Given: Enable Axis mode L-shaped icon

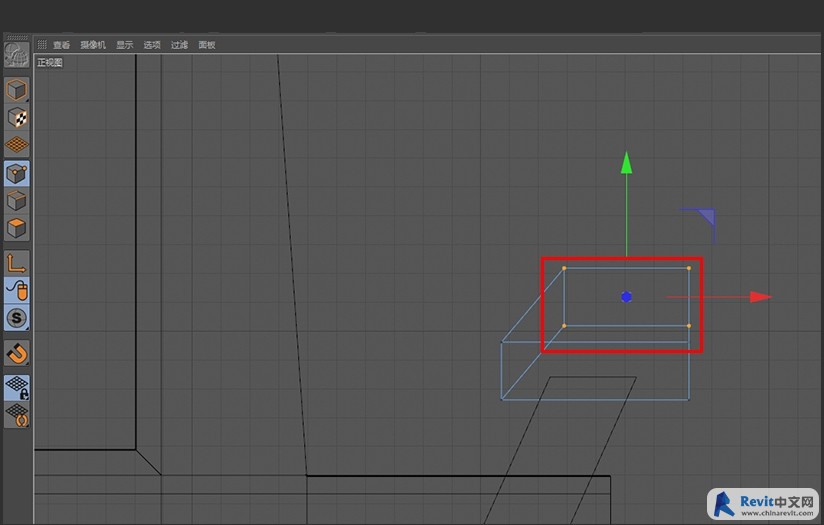Looking at the screenshot, I should [x=16, y=263].
